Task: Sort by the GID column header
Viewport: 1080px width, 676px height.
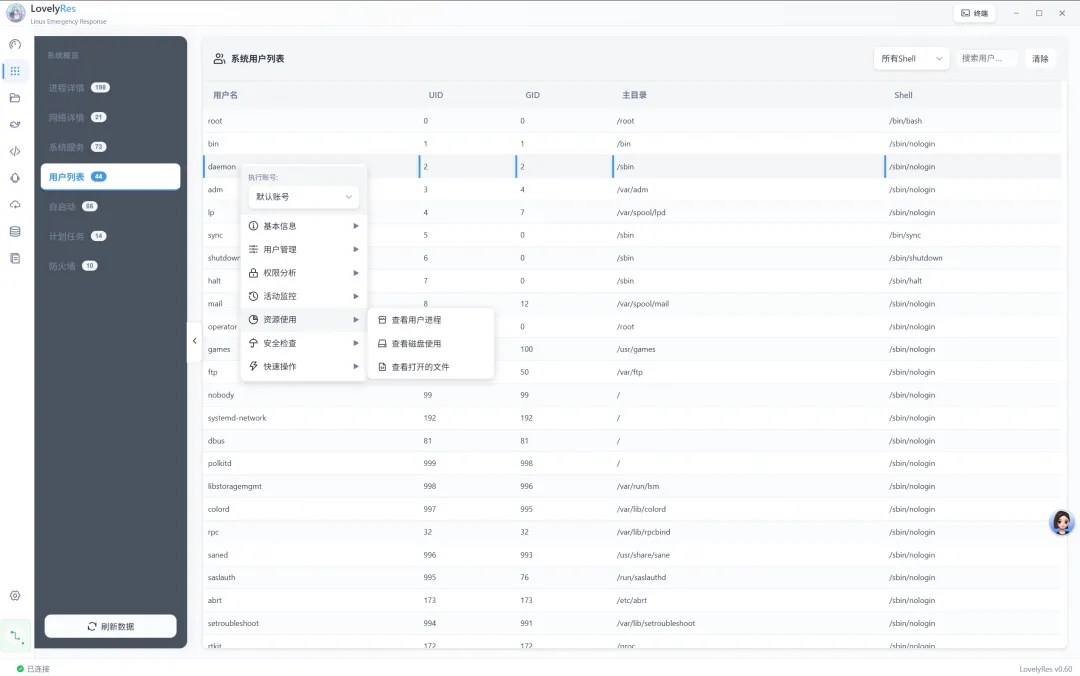Action: coord(532,95)
